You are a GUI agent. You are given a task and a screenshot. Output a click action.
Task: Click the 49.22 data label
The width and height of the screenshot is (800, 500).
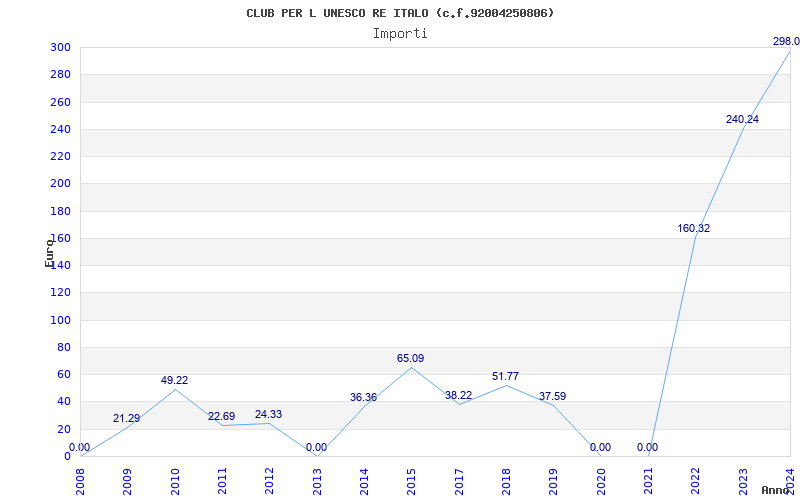click(x=174, y=380)
